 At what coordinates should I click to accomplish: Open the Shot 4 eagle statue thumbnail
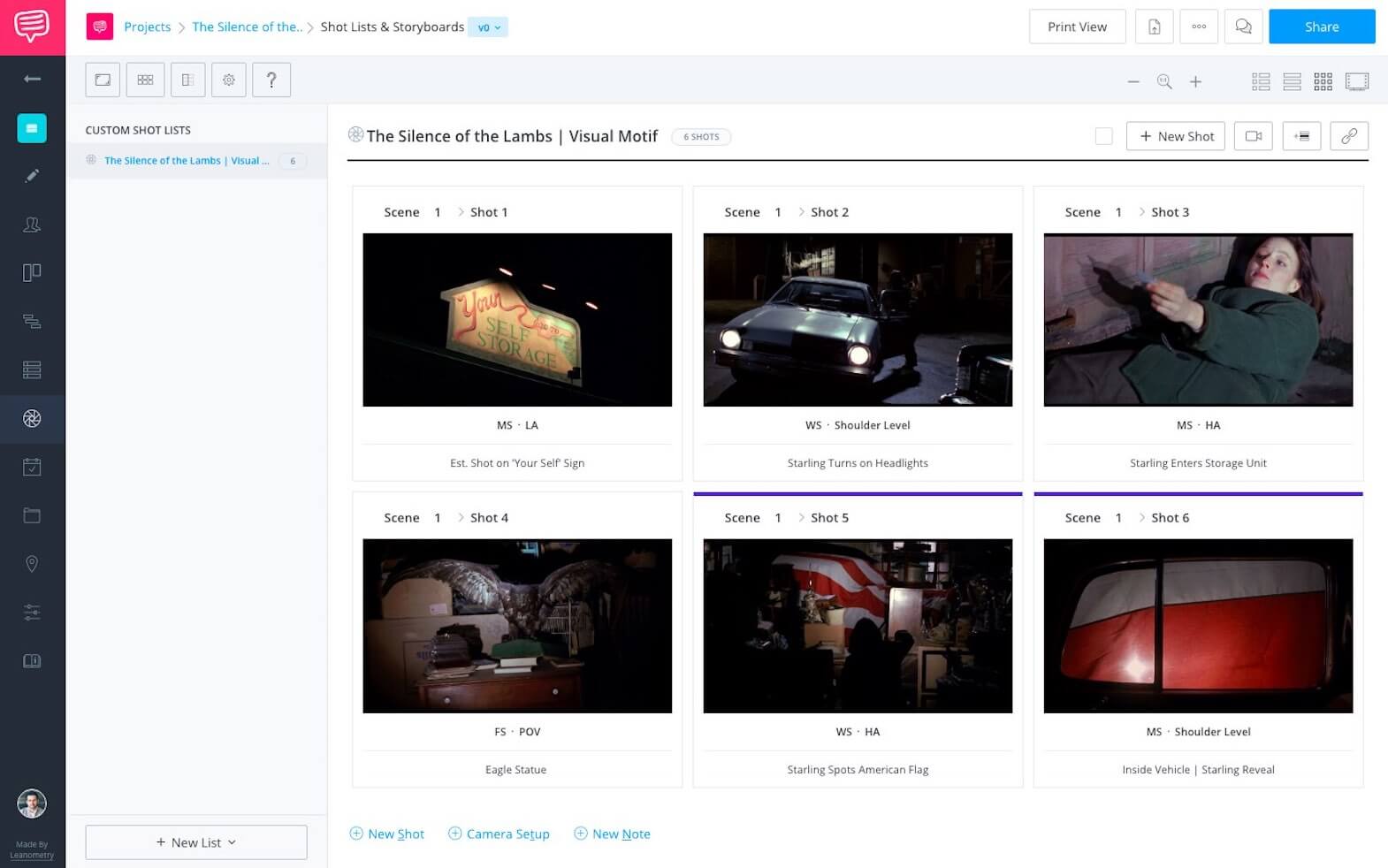pos(517,626)
